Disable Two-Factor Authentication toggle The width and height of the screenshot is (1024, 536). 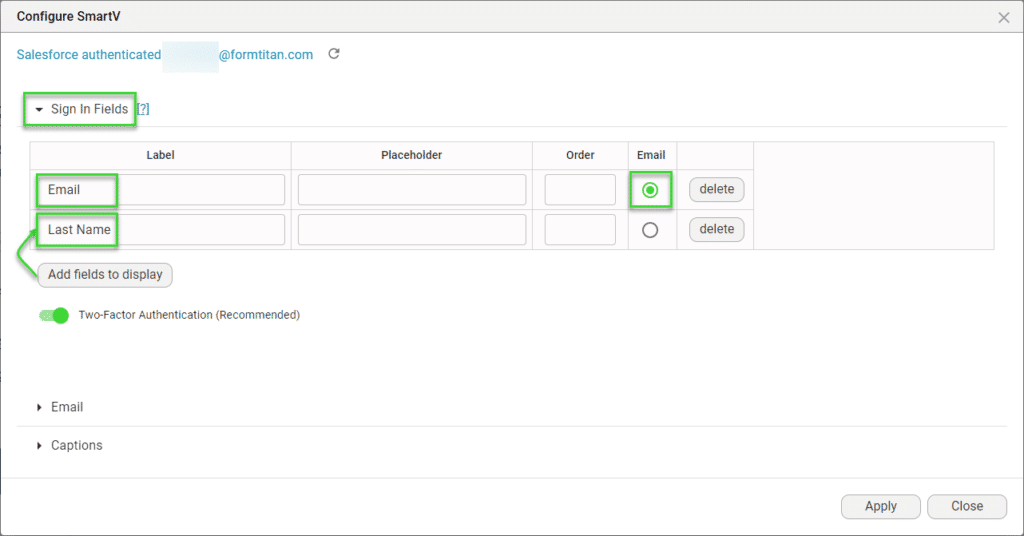tap(54, 315)
